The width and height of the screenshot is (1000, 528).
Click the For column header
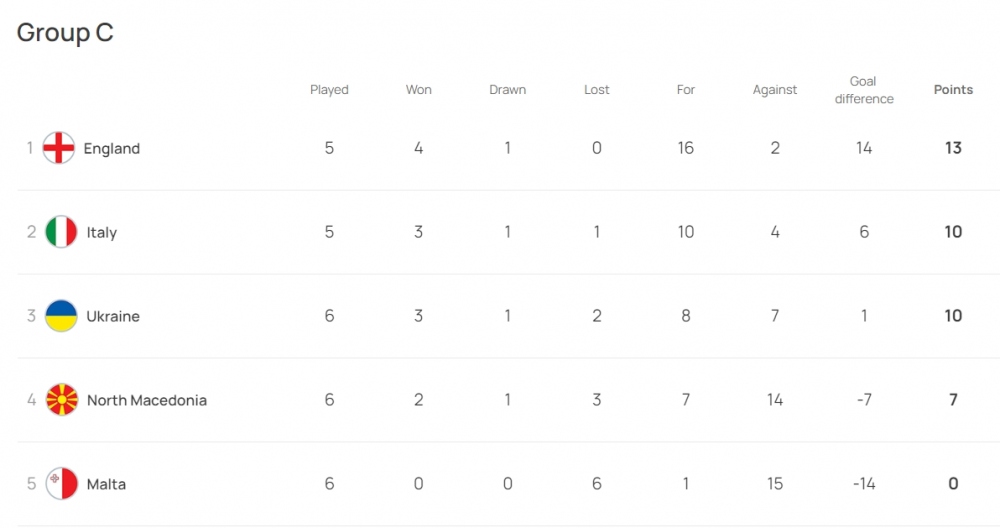[x=685, y=89]
